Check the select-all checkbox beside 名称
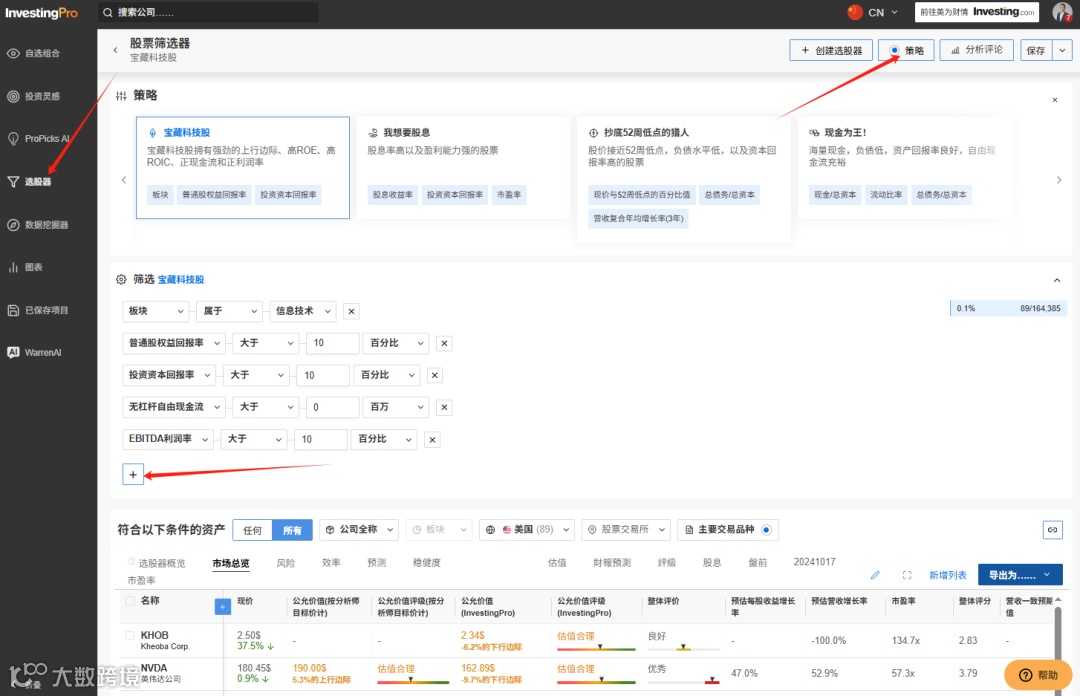Viewport: 1080px width, 696px height. (x=129, y=601)
